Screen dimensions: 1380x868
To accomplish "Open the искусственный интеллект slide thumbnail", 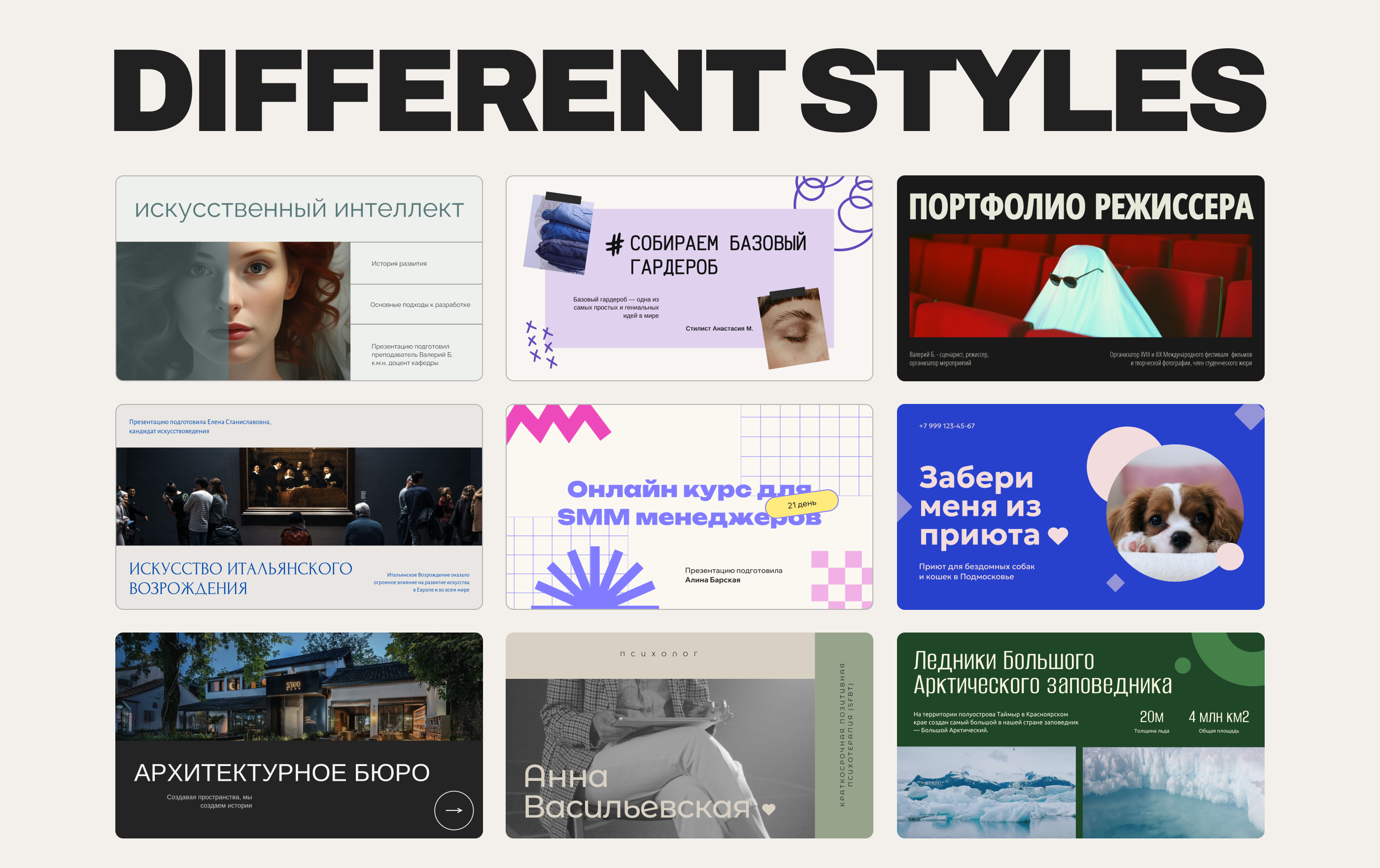I will pos(299,209).
